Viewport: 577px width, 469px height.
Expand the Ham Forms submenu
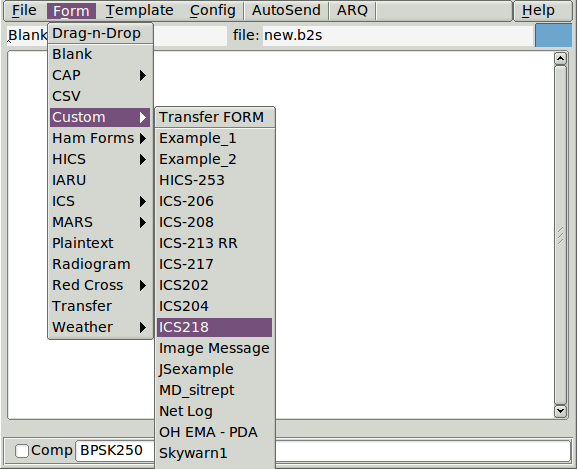click(x=100, y=138)
